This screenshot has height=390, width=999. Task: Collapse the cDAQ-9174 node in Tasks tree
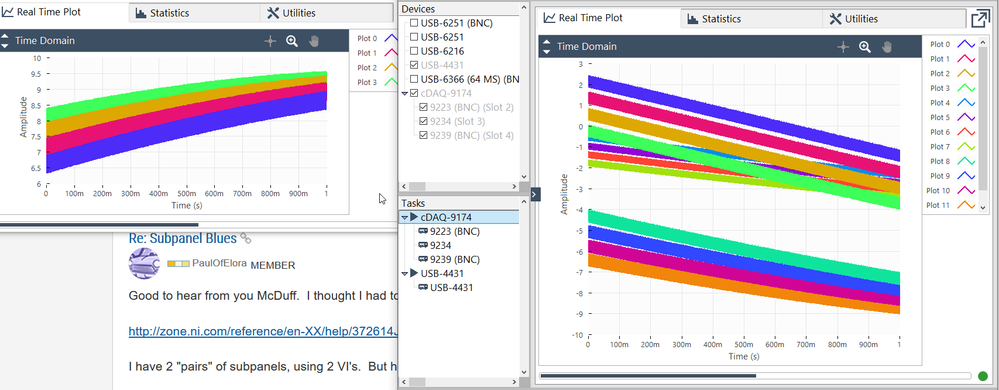click(405, 218)
